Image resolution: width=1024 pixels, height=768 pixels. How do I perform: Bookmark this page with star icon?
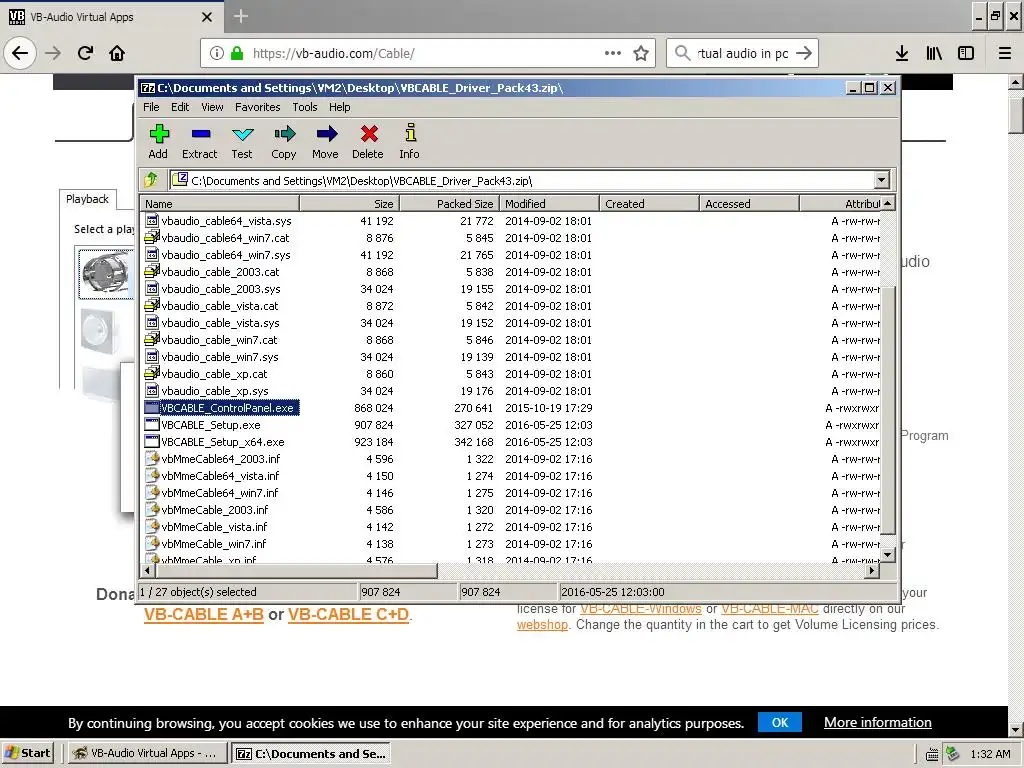[x=641, y=53]
